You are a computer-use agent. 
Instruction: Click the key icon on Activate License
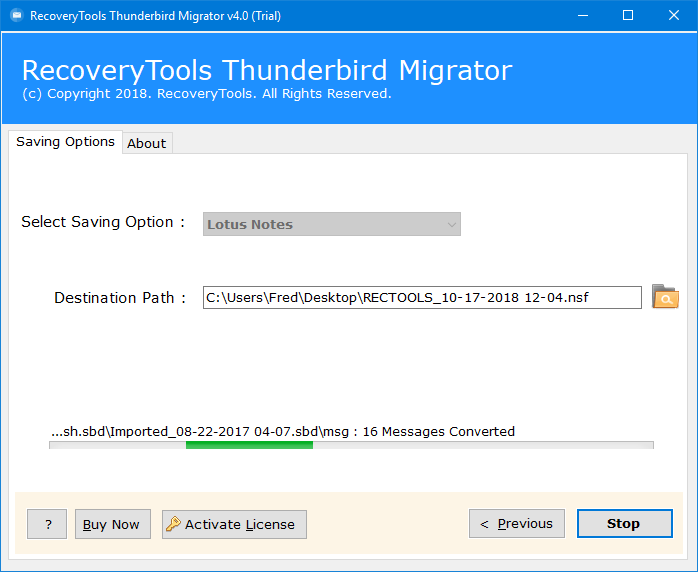point(173,523)
